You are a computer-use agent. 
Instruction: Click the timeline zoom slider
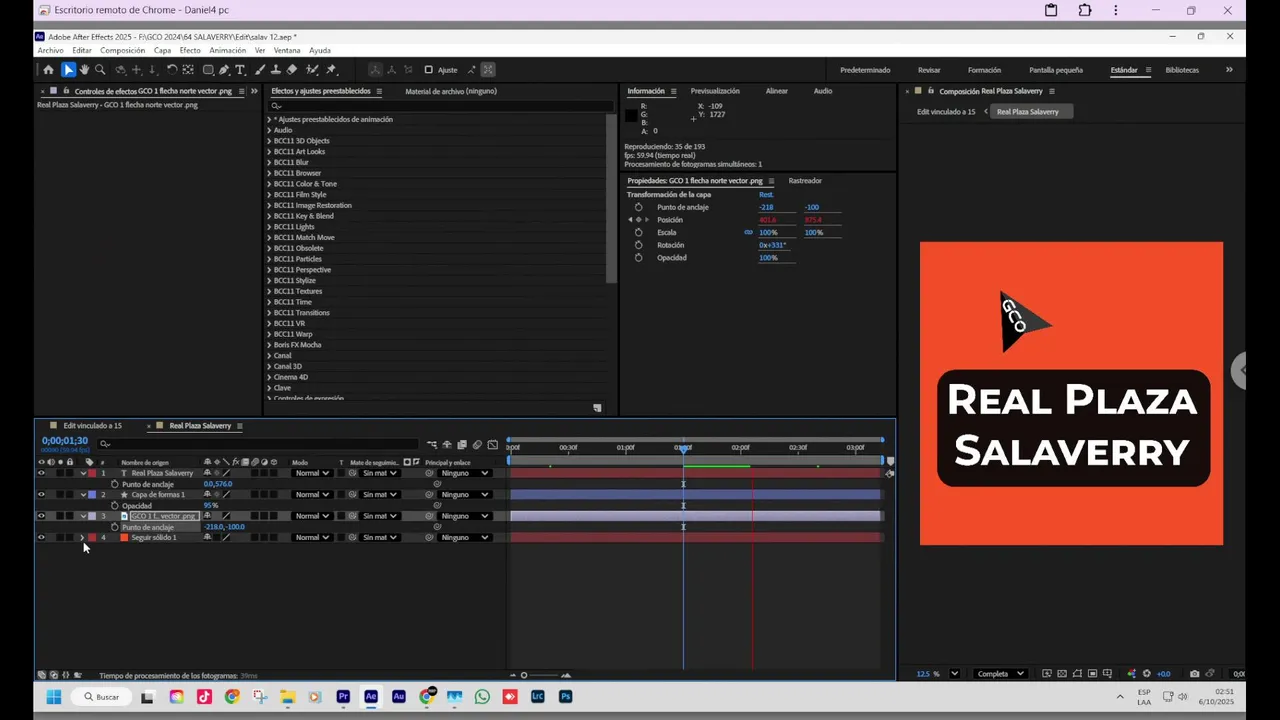coord(524,675)
